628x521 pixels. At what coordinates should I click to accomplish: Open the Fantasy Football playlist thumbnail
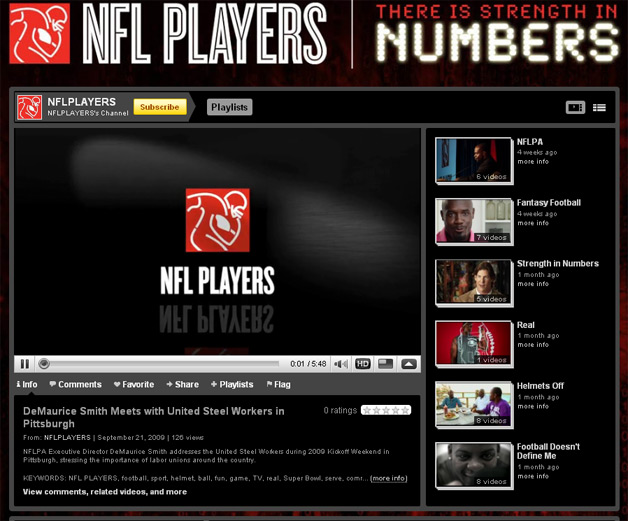click(474, 221)
